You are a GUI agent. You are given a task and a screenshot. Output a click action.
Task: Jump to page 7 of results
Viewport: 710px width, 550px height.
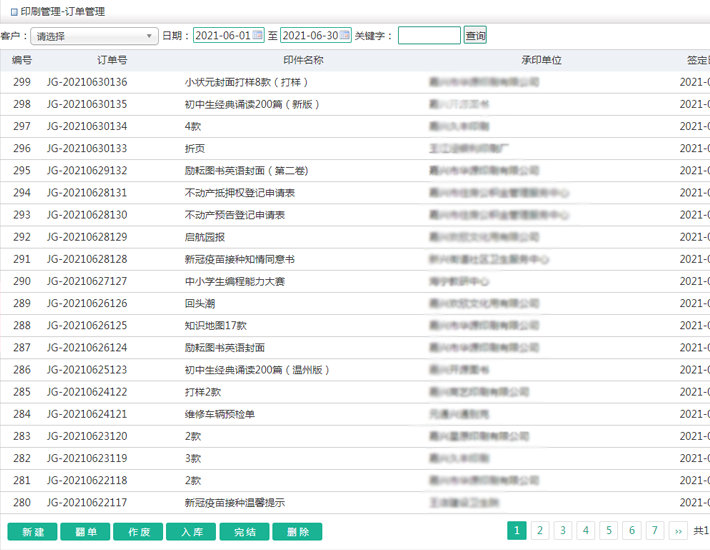(x=655, y=531)
